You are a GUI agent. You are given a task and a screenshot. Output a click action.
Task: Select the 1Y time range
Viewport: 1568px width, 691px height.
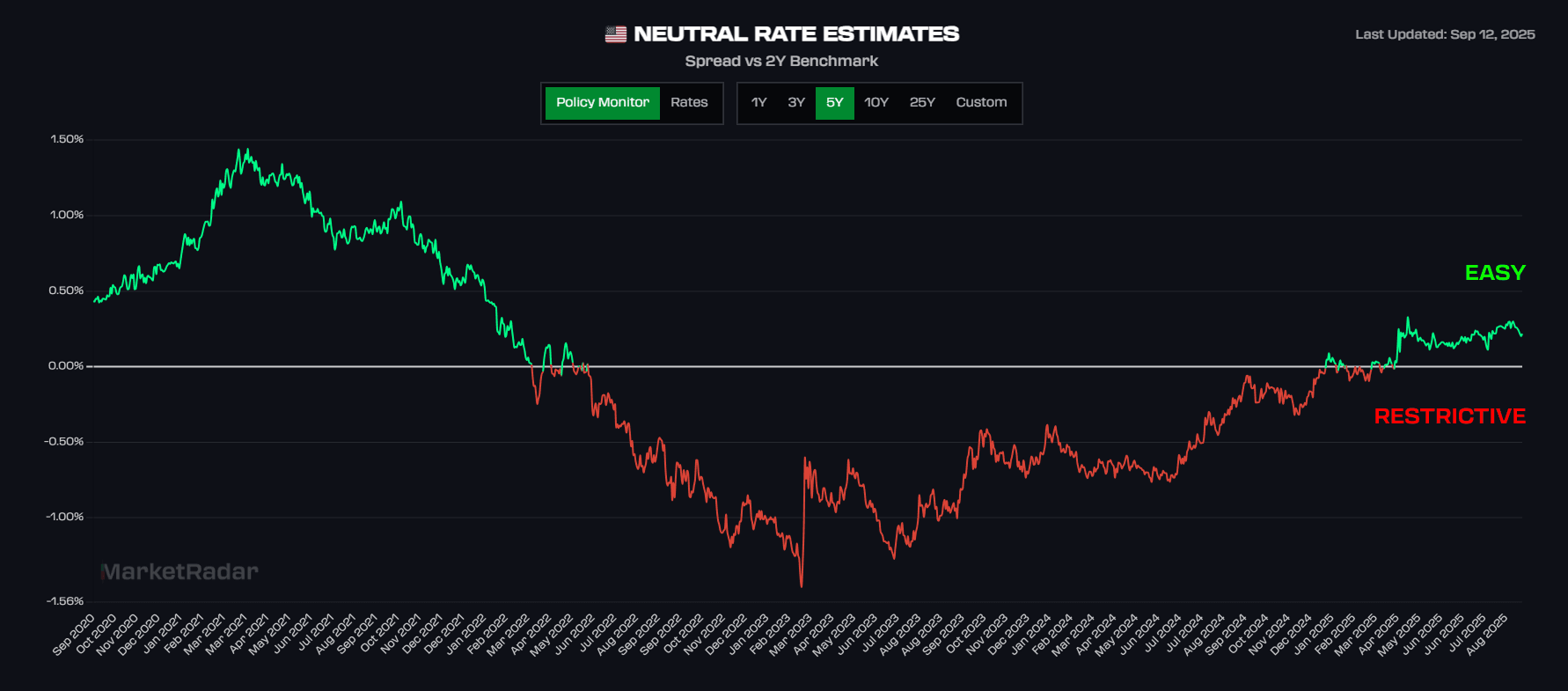coord(758,103)
